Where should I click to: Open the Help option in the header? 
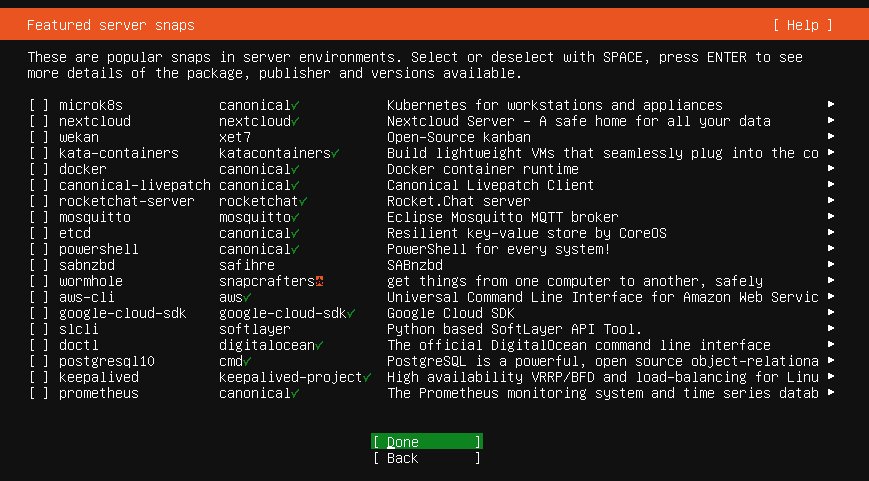[x=802, y=25]
